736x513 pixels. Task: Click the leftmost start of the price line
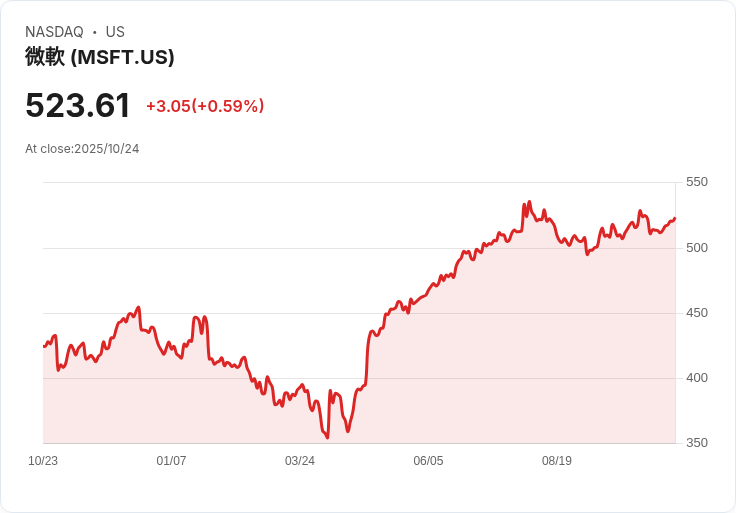[x=44, y=346]
